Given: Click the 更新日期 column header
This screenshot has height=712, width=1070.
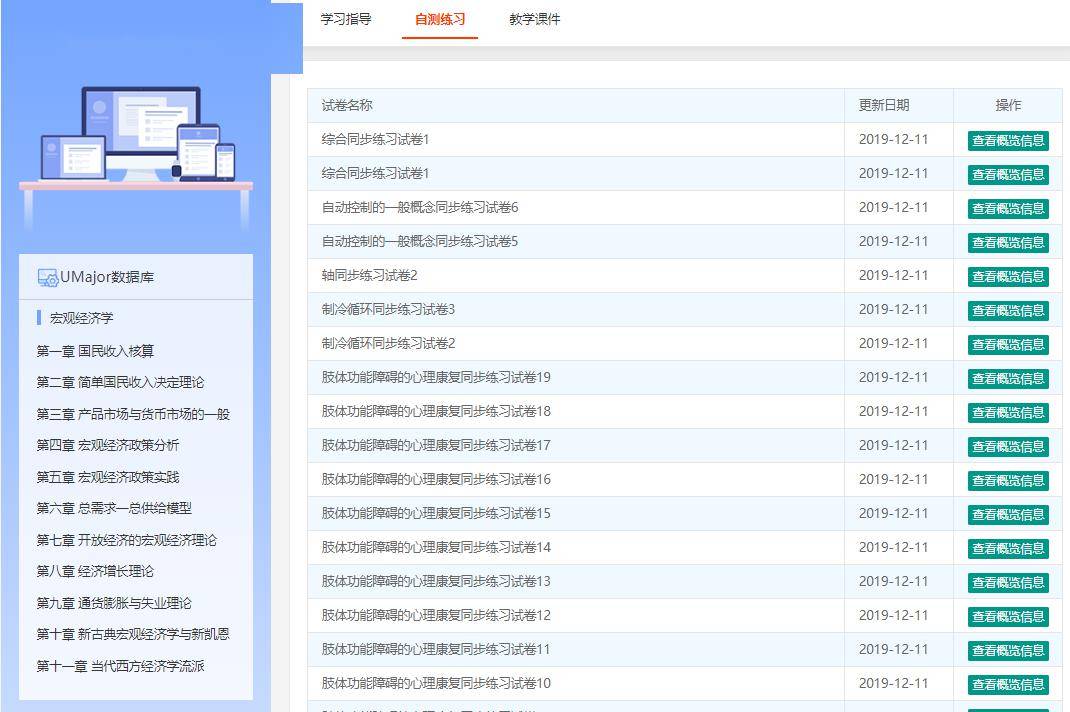Looking at the screenshot, I should pos(899,105).
